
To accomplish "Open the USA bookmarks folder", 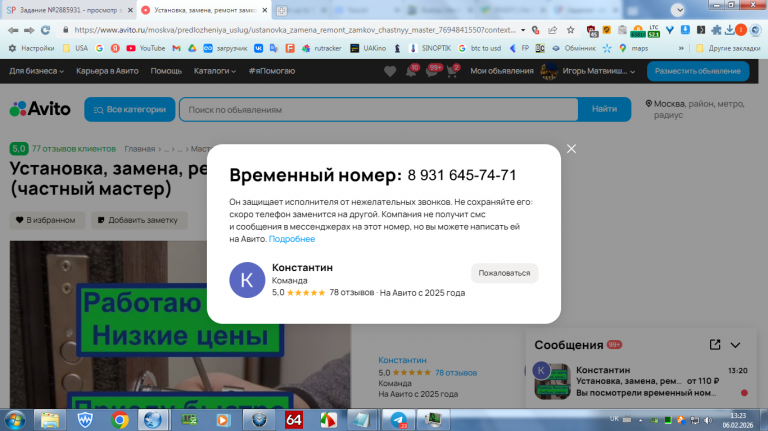I will (75, 48).
